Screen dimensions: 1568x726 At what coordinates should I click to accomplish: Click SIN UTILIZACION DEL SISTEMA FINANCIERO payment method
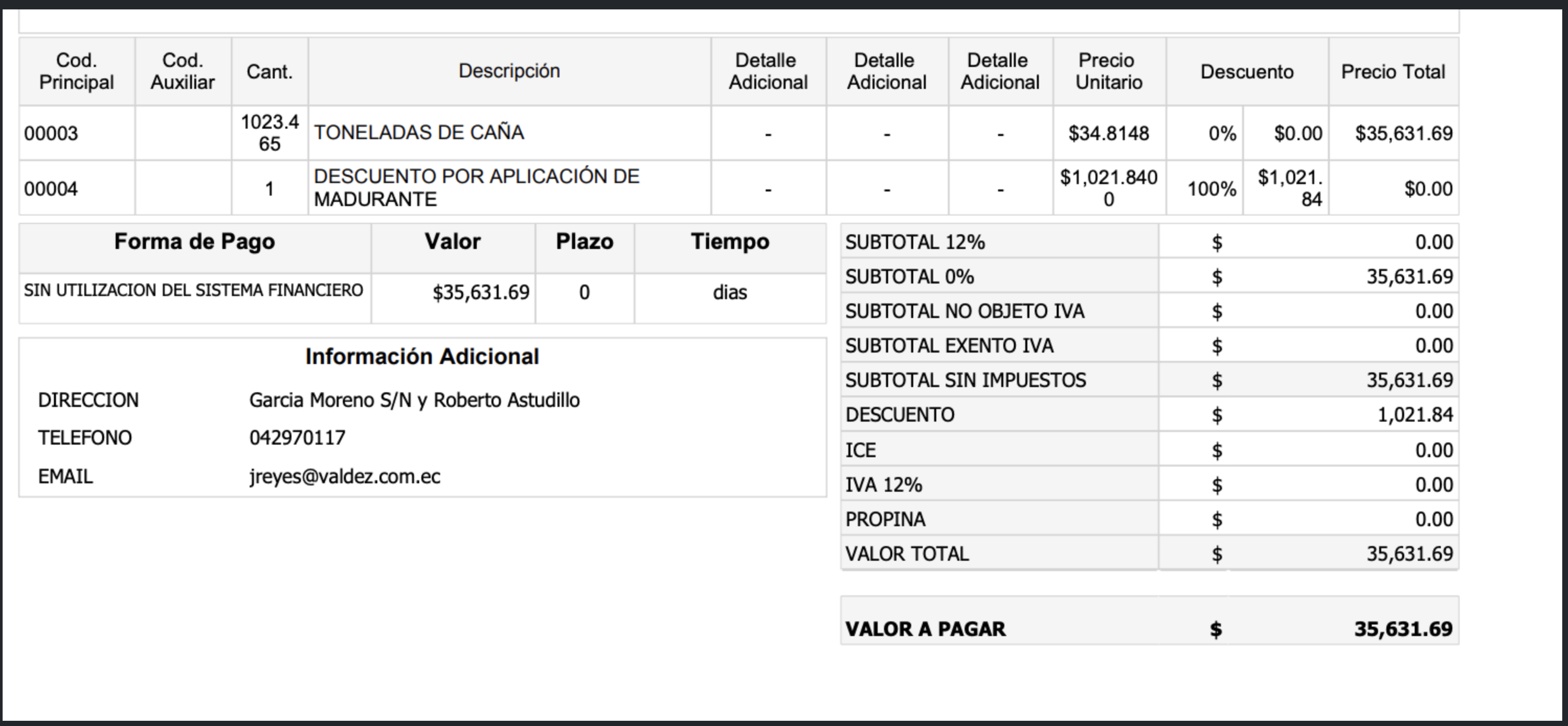[x=194, y=290]
